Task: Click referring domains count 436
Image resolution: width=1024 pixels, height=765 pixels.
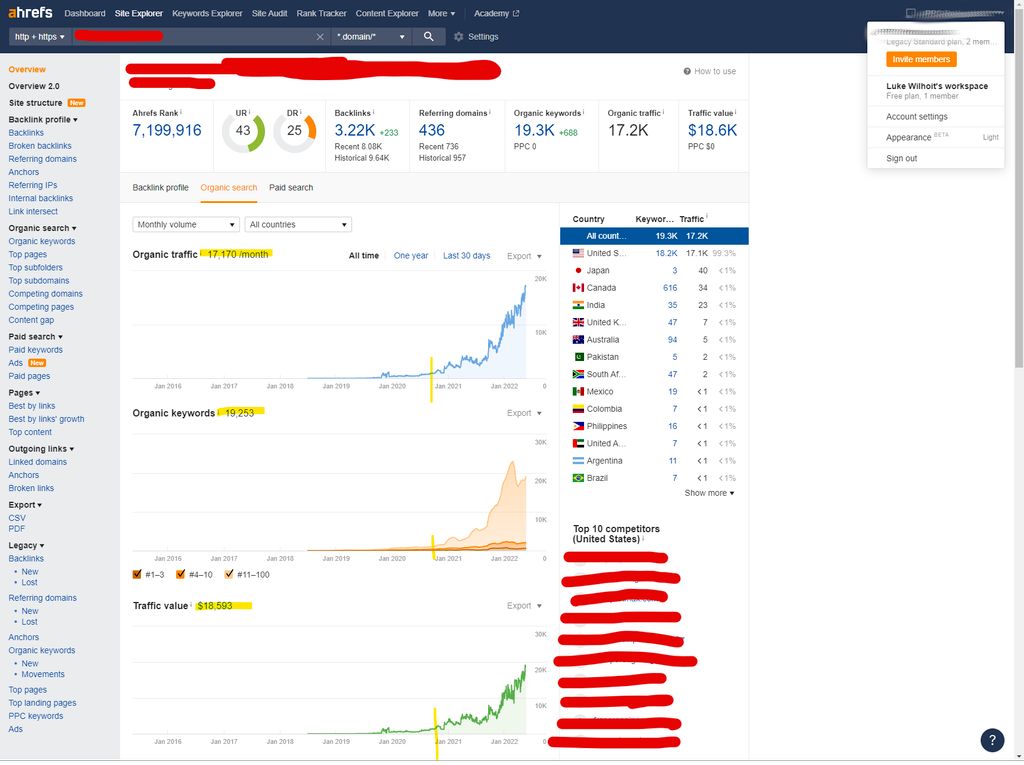Action: click(x=432, y=131)
